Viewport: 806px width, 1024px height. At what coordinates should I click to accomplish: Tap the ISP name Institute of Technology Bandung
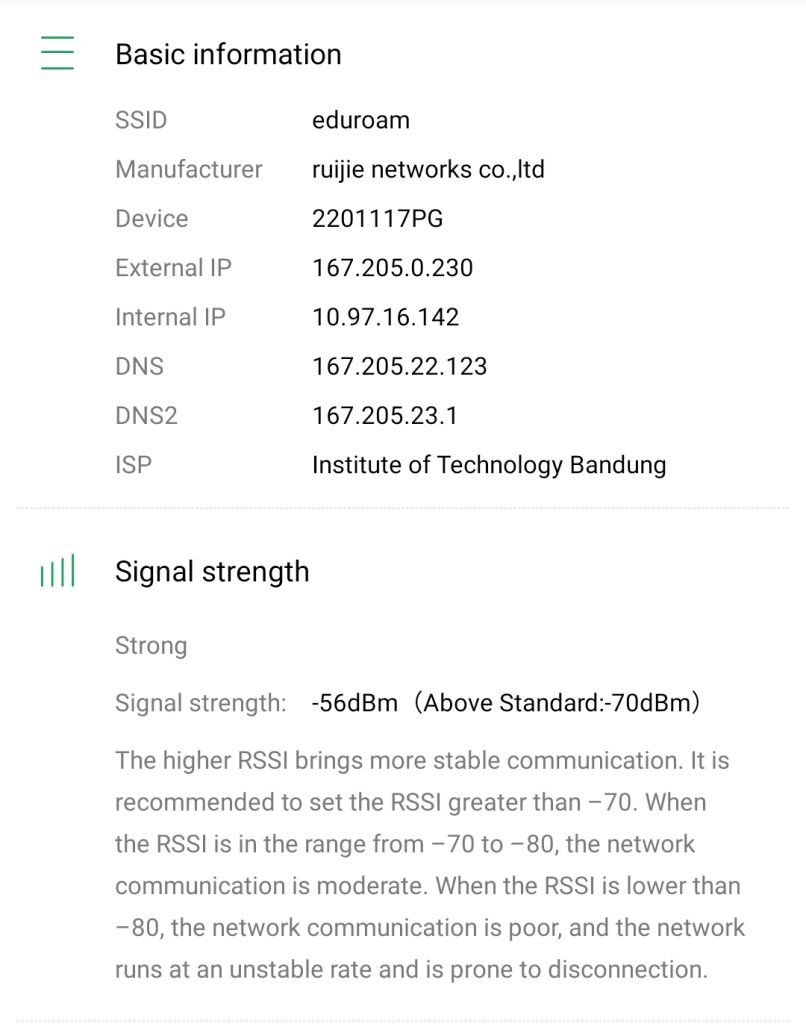coord(488,465)
